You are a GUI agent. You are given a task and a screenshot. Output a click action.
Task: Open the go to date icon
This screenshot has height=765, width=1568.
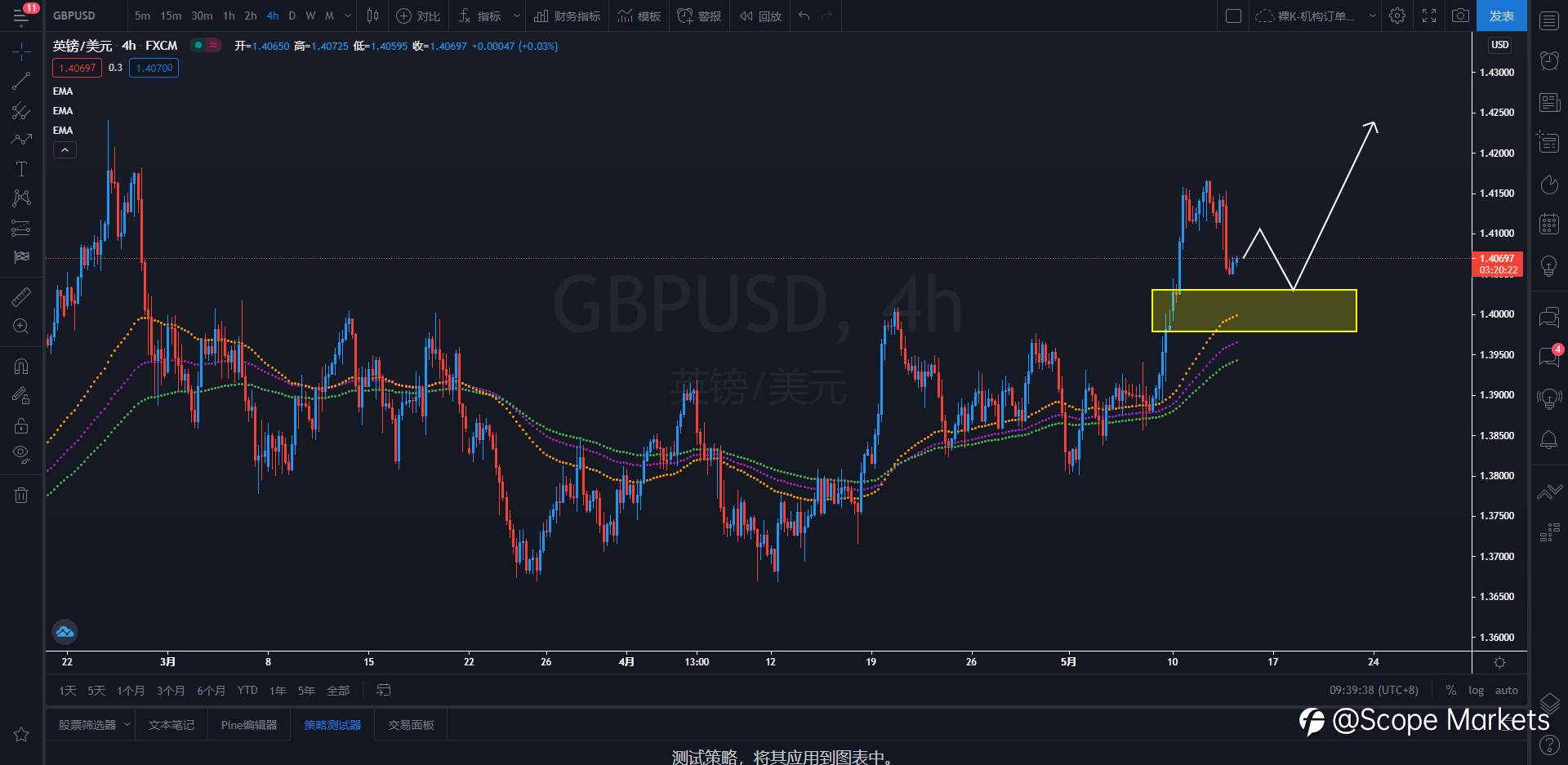383,691
